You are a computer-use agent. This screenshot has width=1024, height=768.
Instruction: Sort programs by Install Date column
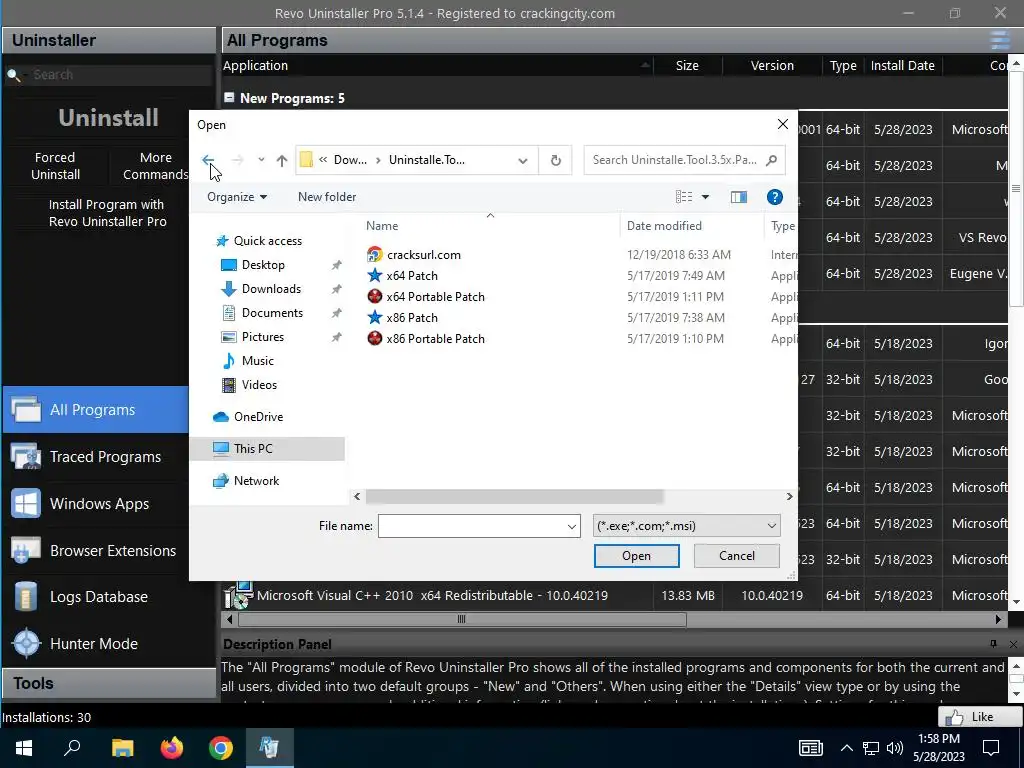903,65
